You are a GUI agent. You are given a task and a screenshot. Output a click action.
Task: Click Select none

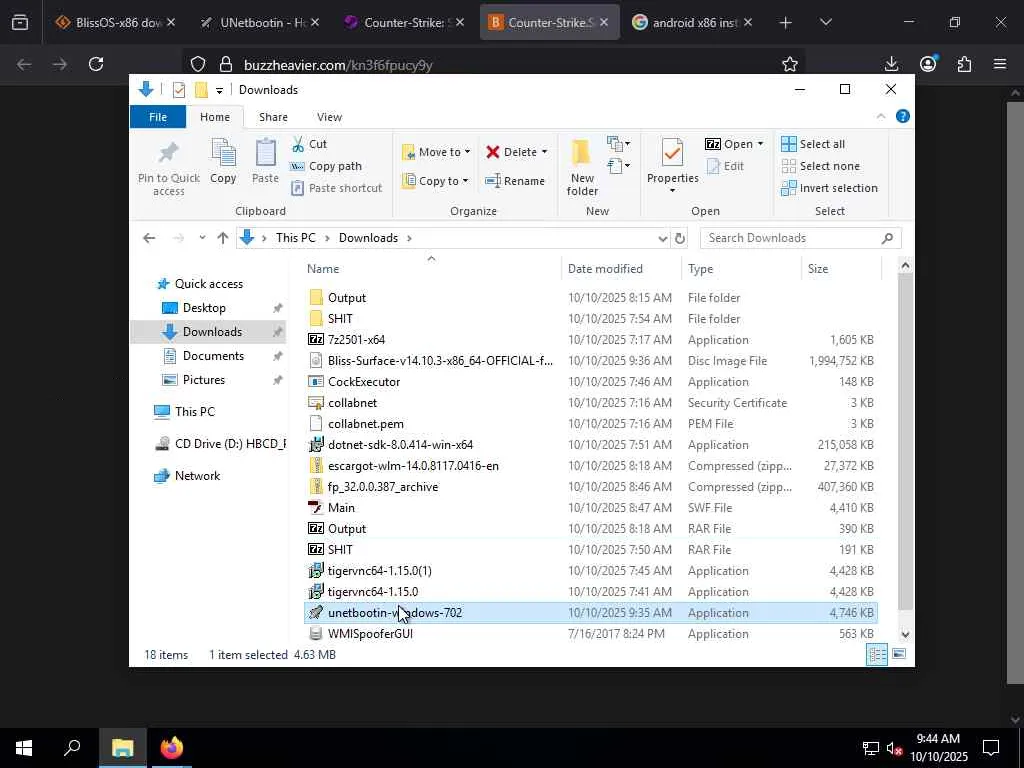click(820, 166)
